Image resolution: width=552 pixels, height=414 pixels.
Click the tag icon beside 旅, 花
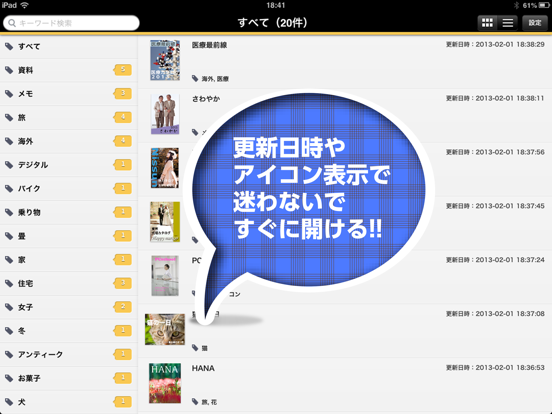195,402
